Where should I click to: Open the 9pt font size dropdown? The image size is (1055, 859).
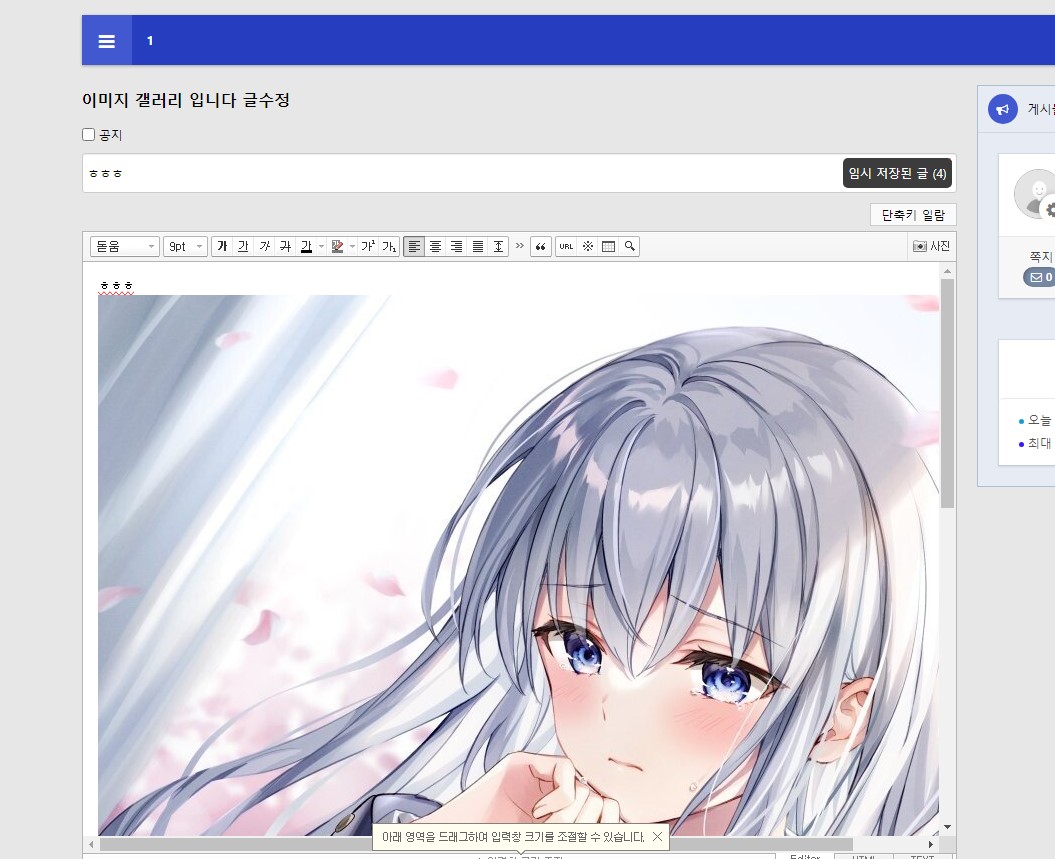pyautogui.click(x=185, y=246)
